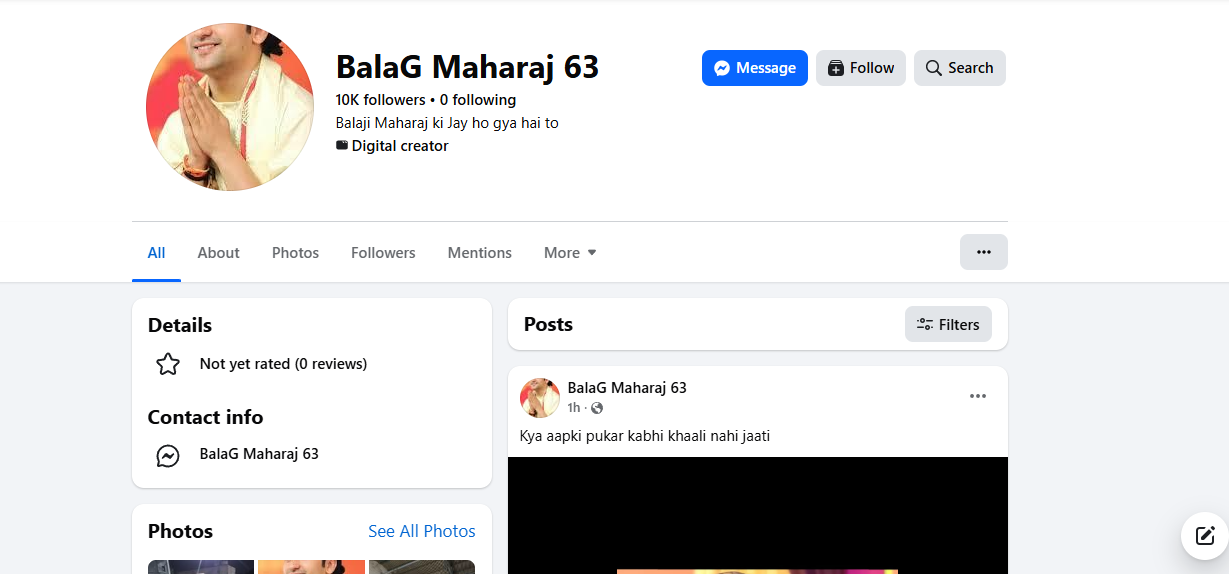
Task: Click the Messenger icon in Contact info
Action: (x=168, y=455)
